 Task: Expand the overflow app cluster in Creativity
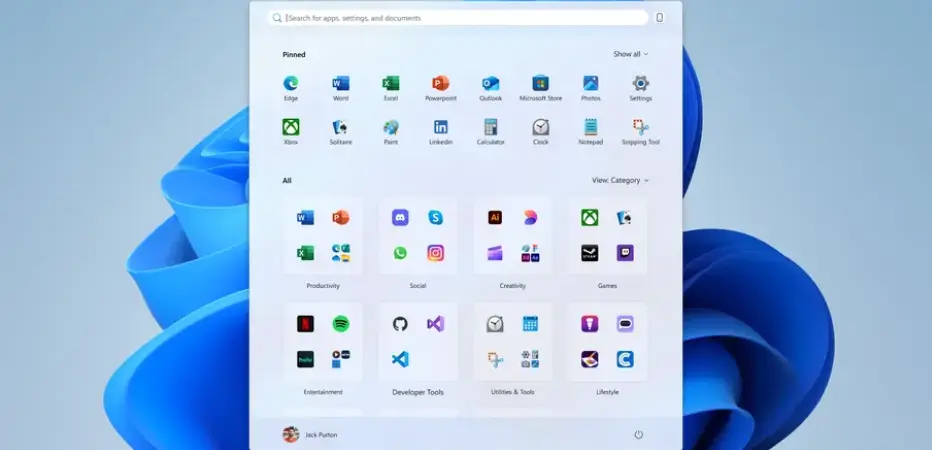530,253
